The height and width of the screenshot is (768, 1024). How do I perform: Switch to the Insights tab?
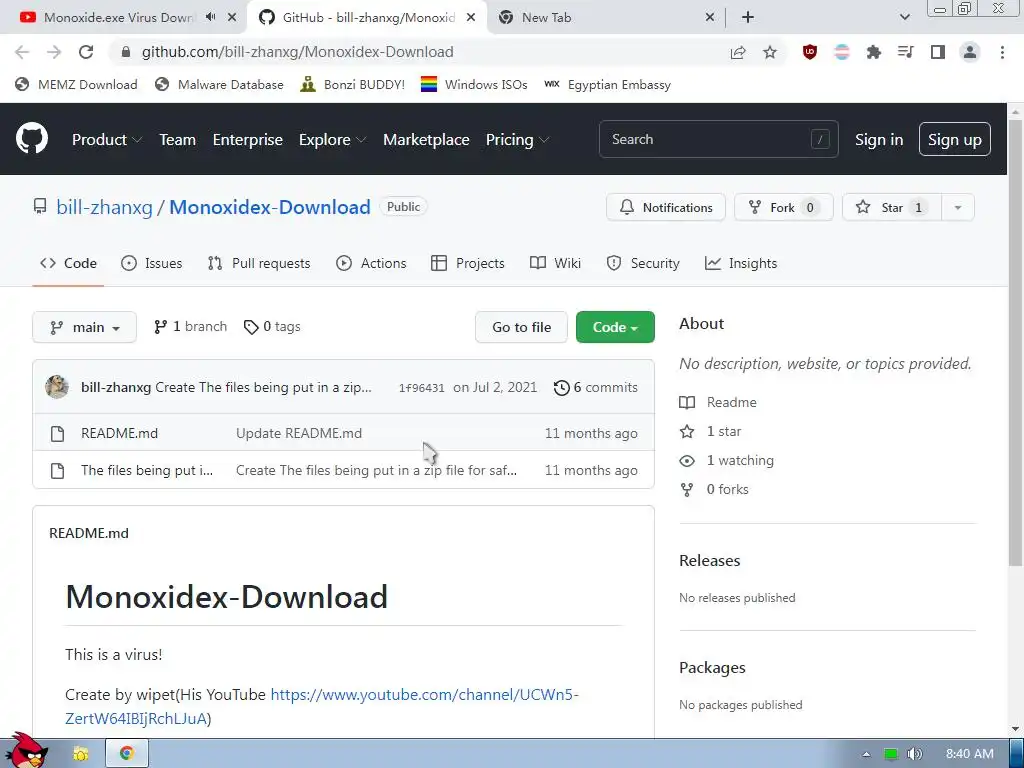[741, 263]
